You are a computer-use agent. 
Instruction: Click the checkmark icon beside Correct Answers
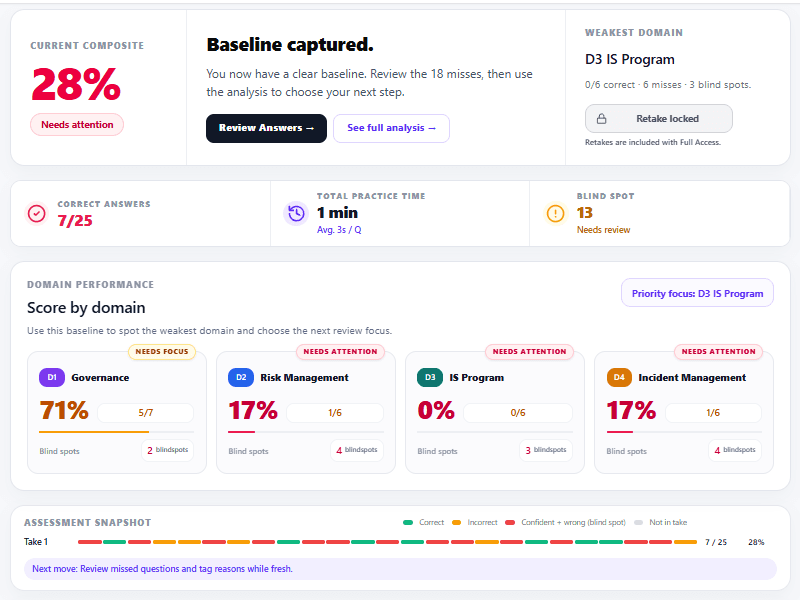37,214
